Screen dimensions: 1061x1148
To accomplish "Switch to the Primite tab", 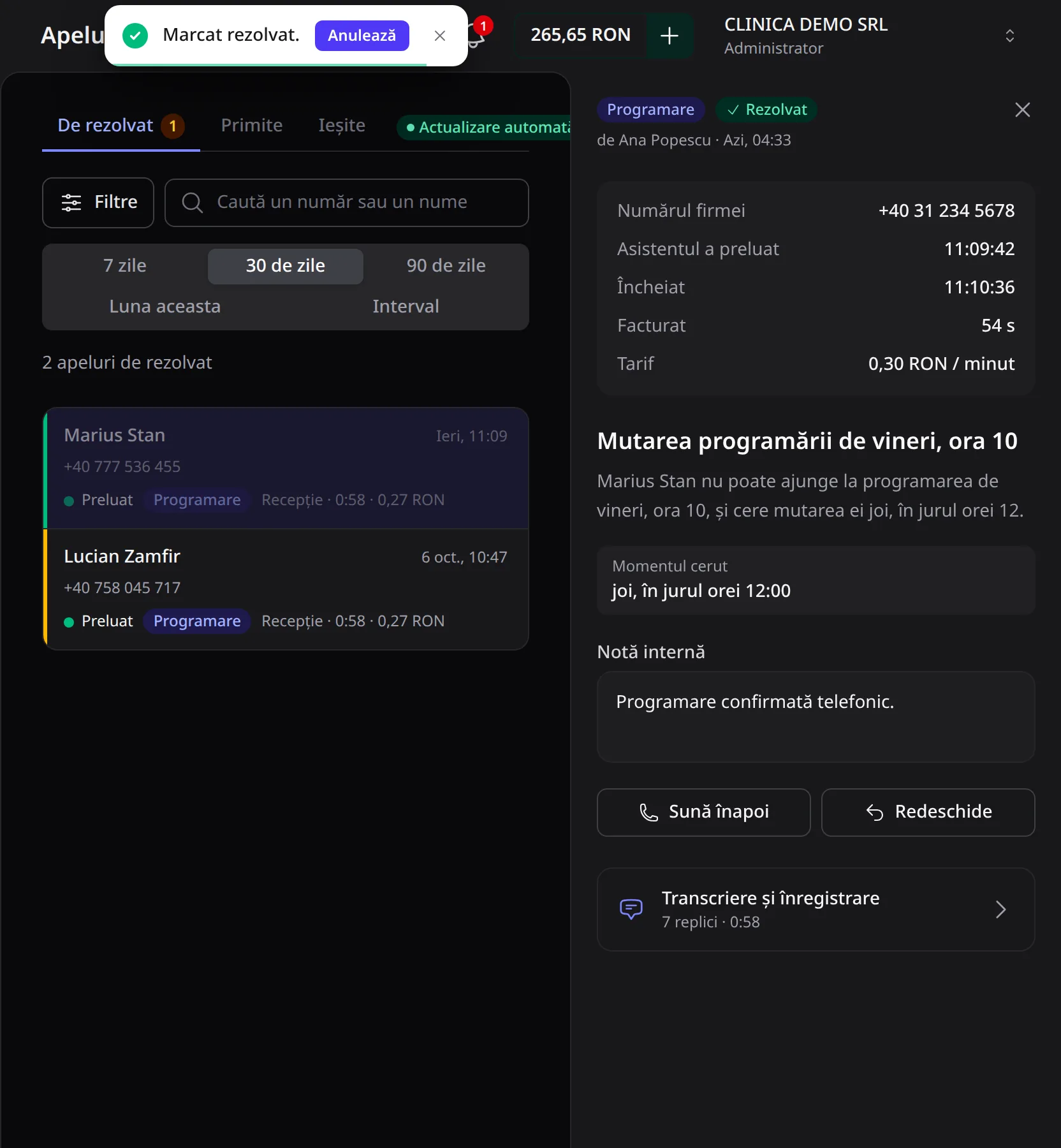I will pos(252,125).
